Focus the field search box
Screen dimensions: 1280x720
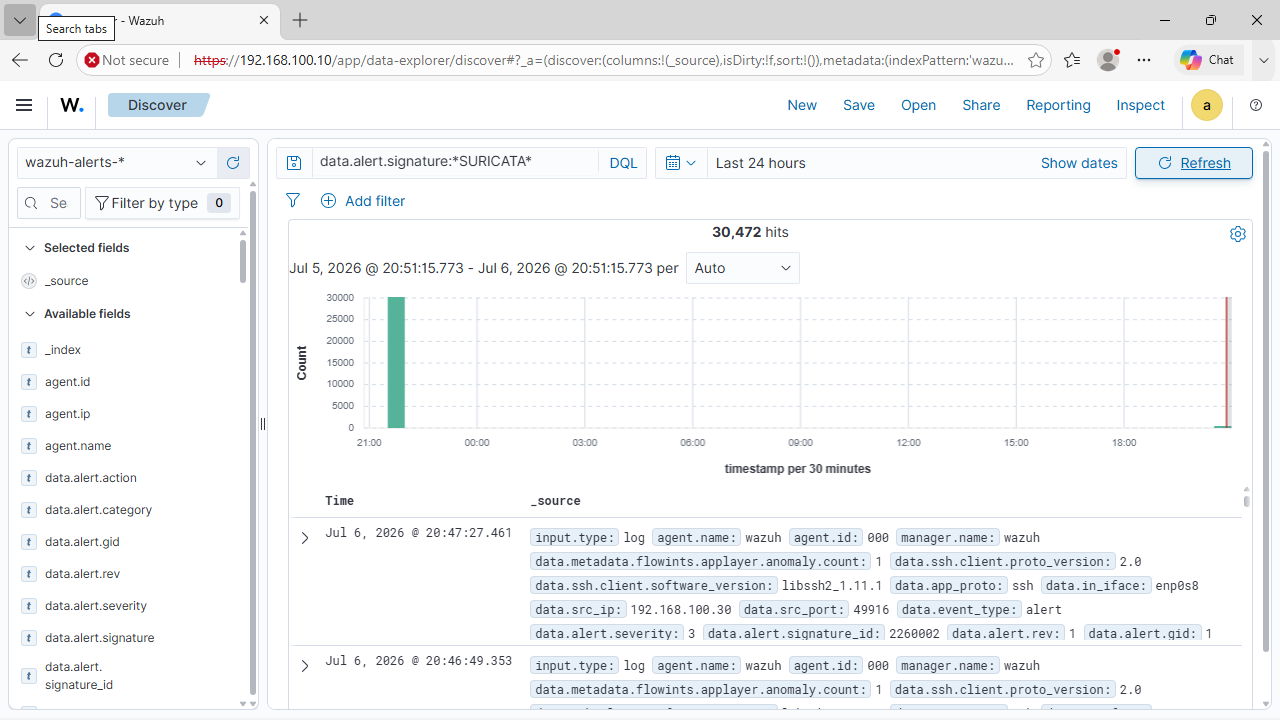pyautogui.click(x=50, y=203)
